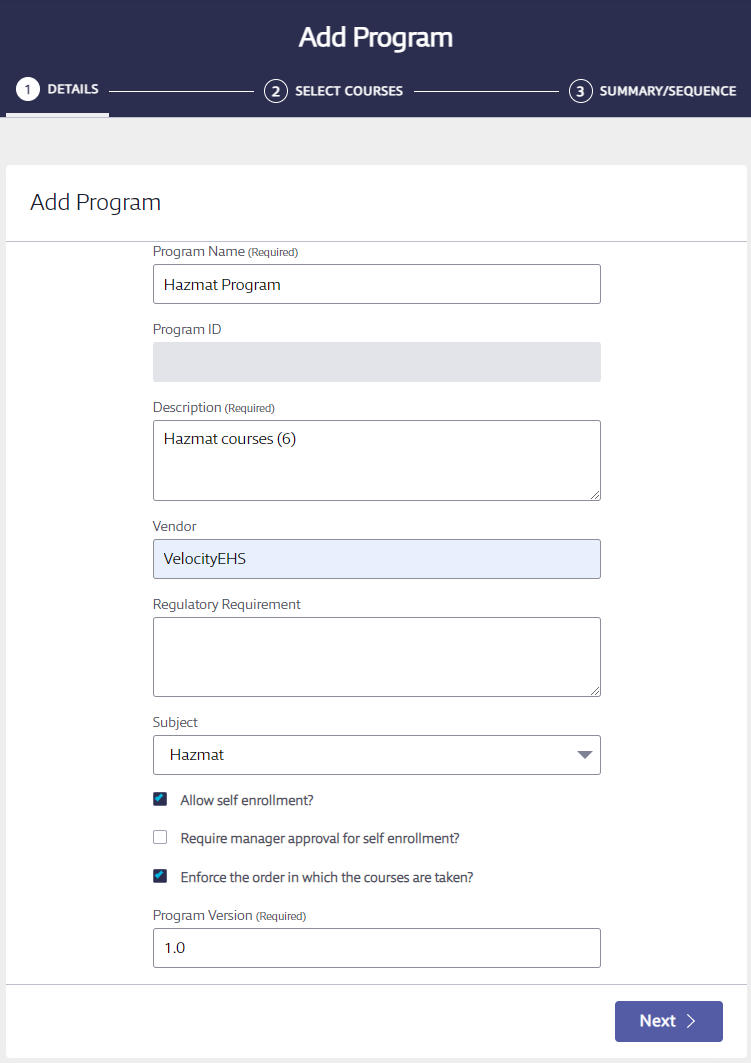Click the chevron arrow on Next button
Screen dimensions: 751x1063
691,1021
